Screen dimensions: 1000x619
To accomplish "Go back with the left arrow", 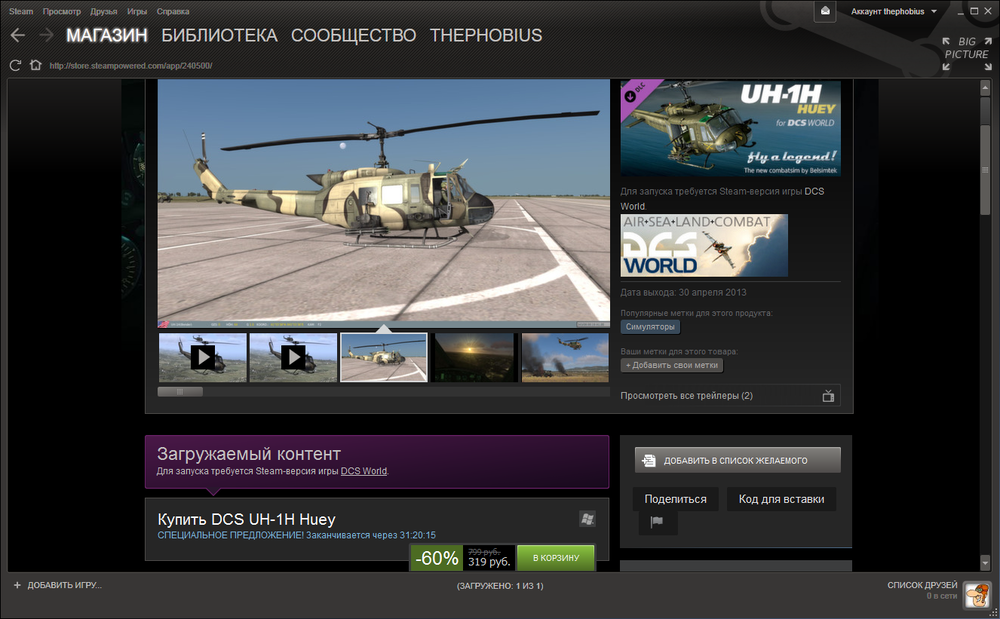I will (x=18, y=35).
